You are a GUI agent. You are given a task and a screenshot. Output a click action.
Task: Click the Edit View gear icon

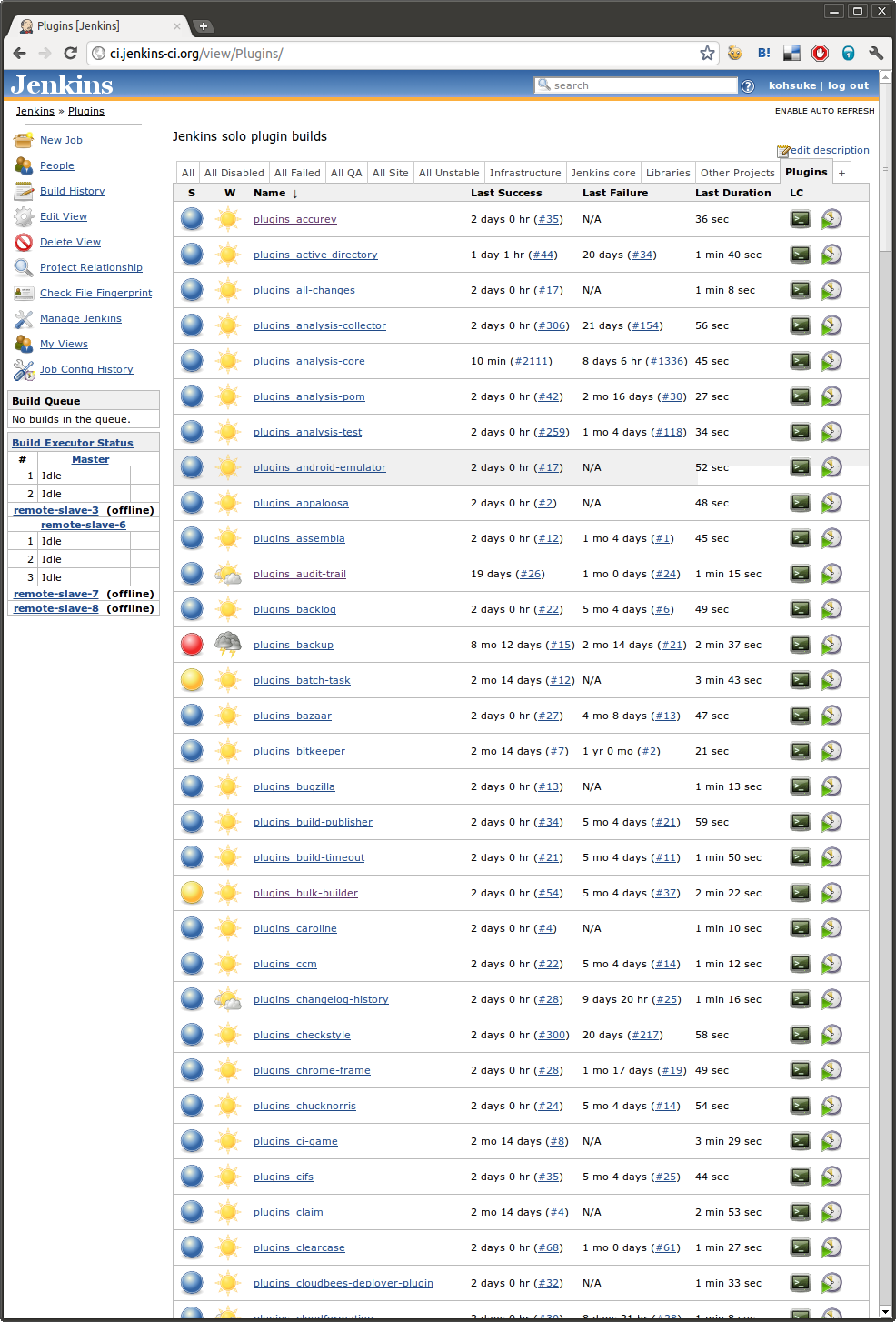click(24, 216)
